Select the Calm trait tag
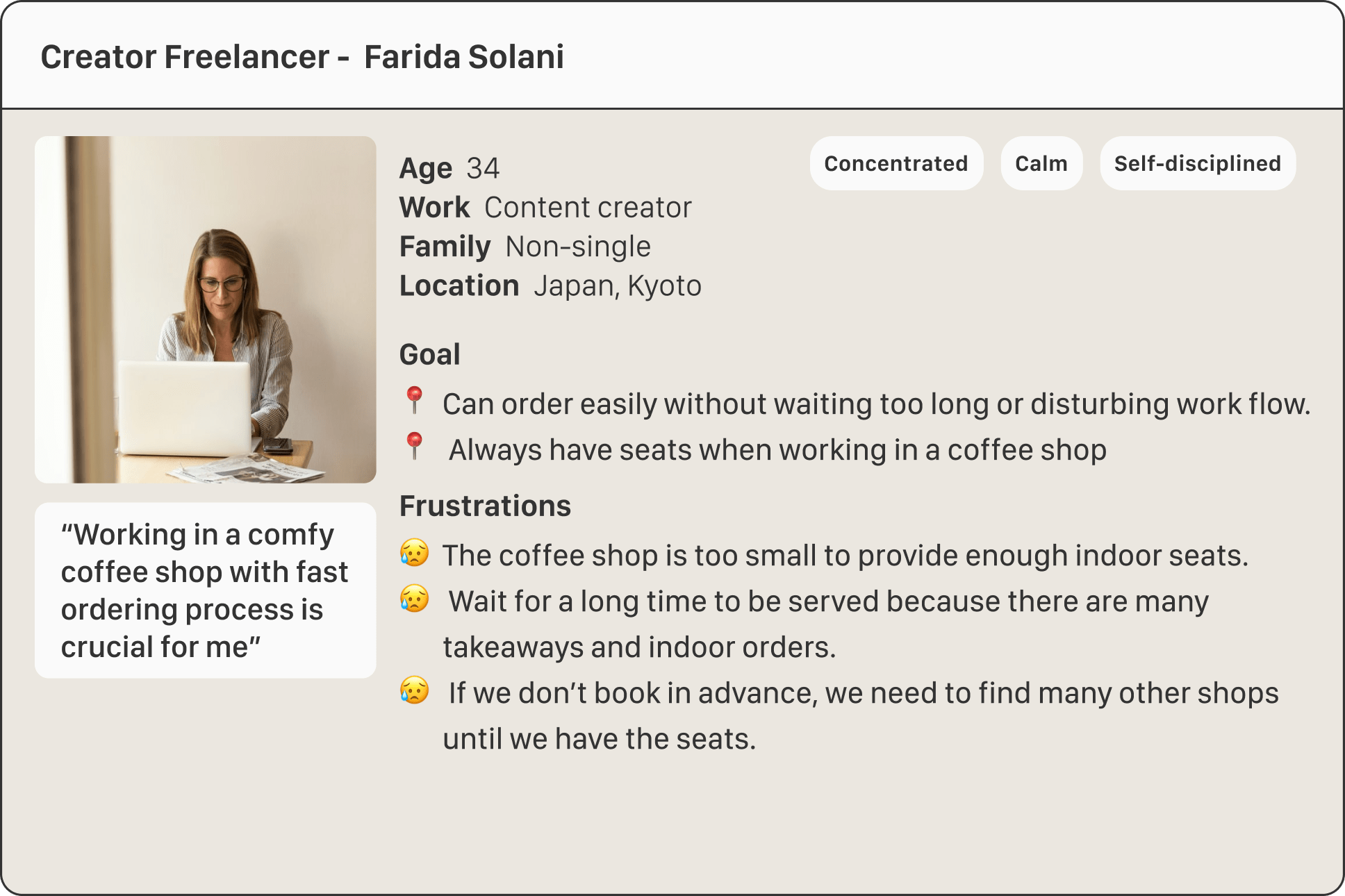Screen dimensions: 1345x896 pyautogui.click(x=1041, y=163)
